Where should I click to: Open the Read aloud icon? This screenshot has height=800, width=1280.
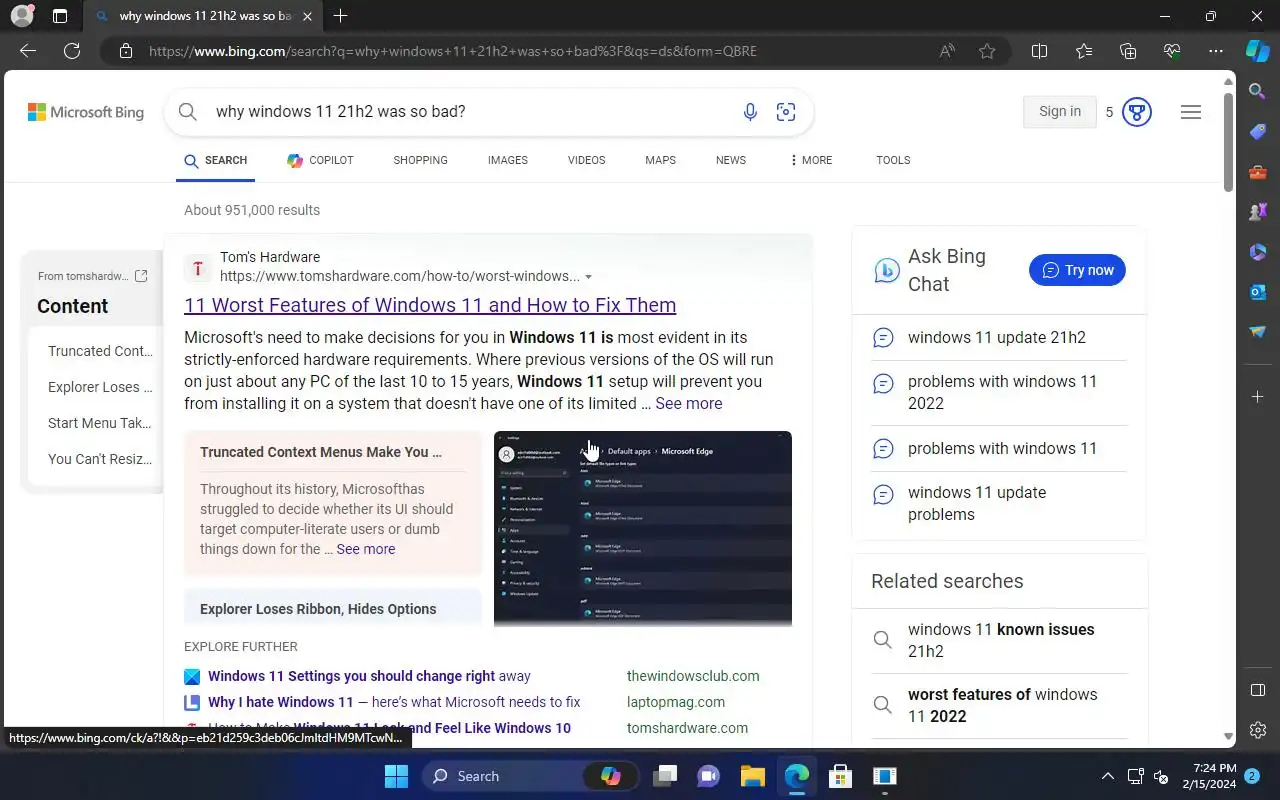click(x=946, y=51)
